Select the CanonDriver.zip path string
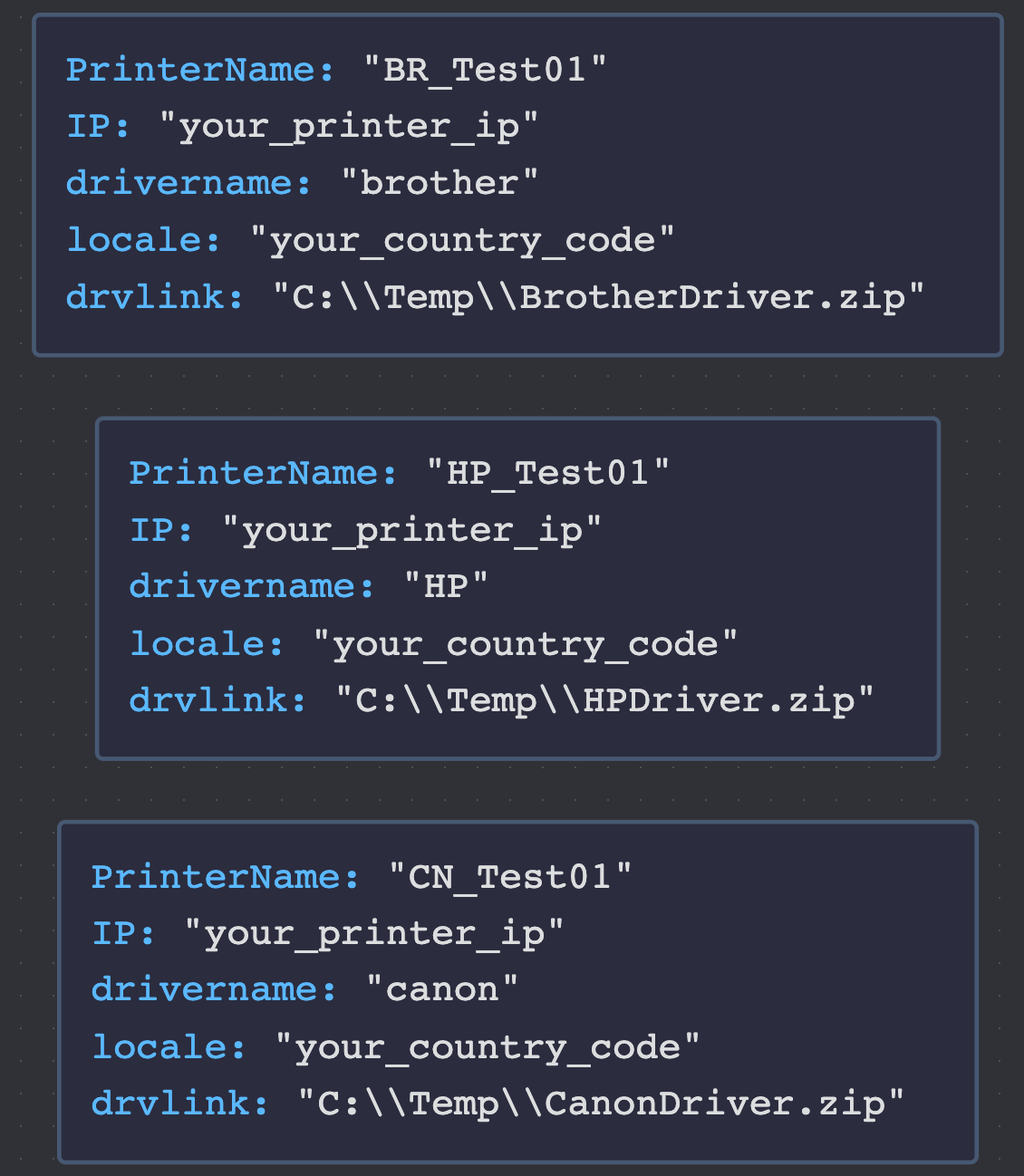 click(602, 1104)
